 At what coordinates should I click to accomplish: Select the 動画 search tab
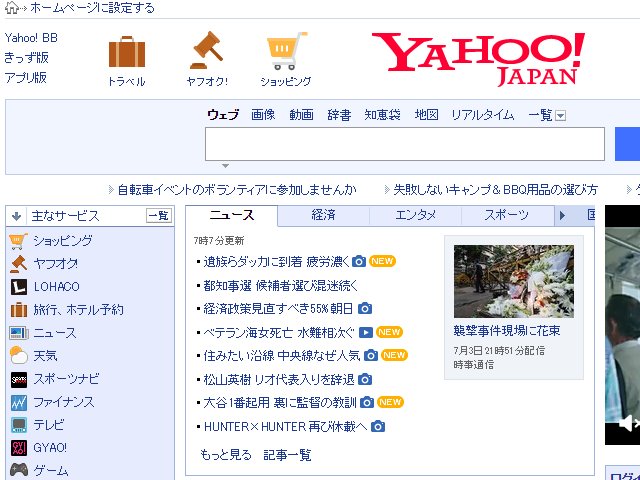point(301,115)
